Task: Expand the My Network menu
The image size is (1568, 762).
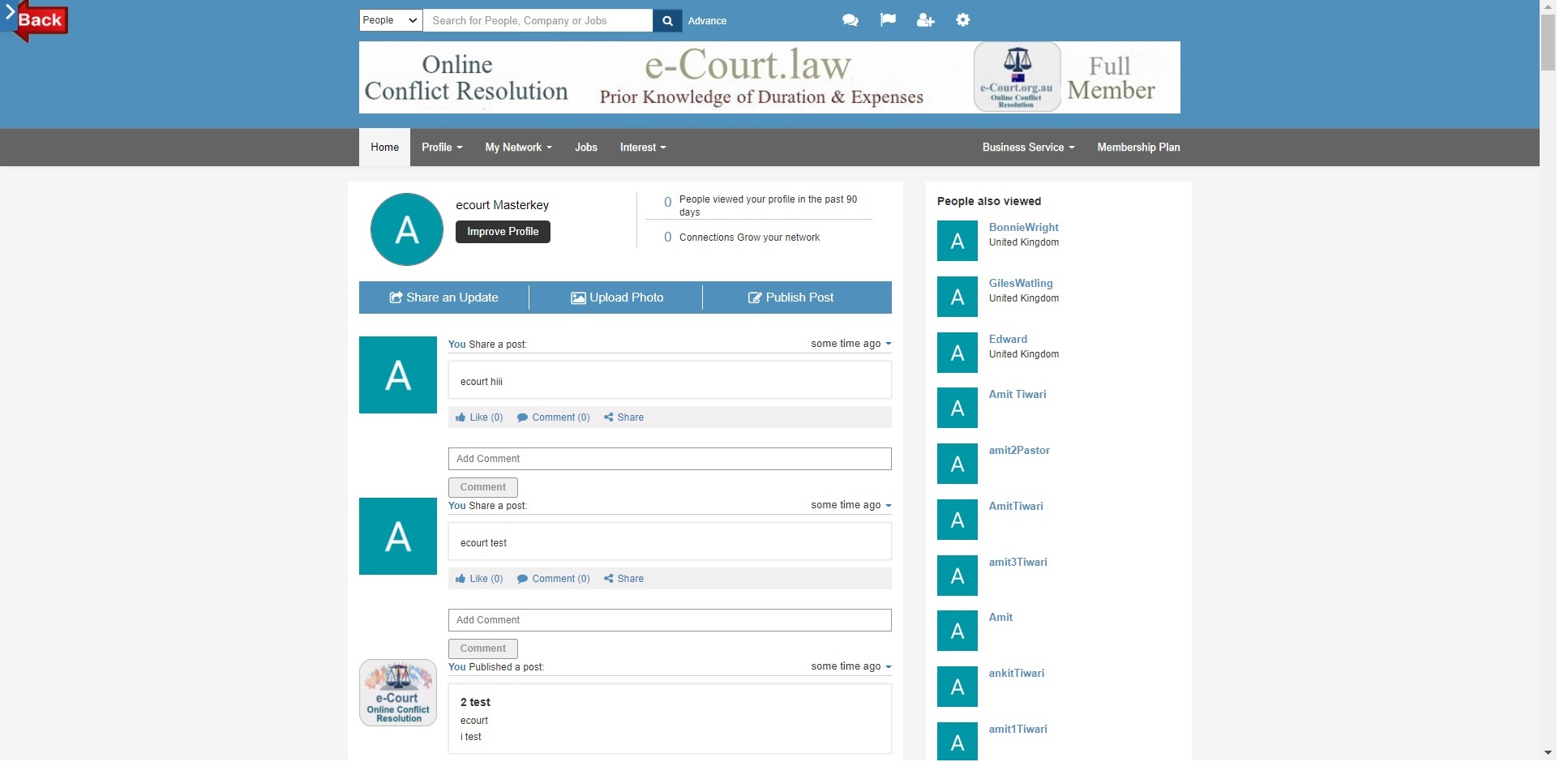Action: click(x=518, y=148)
